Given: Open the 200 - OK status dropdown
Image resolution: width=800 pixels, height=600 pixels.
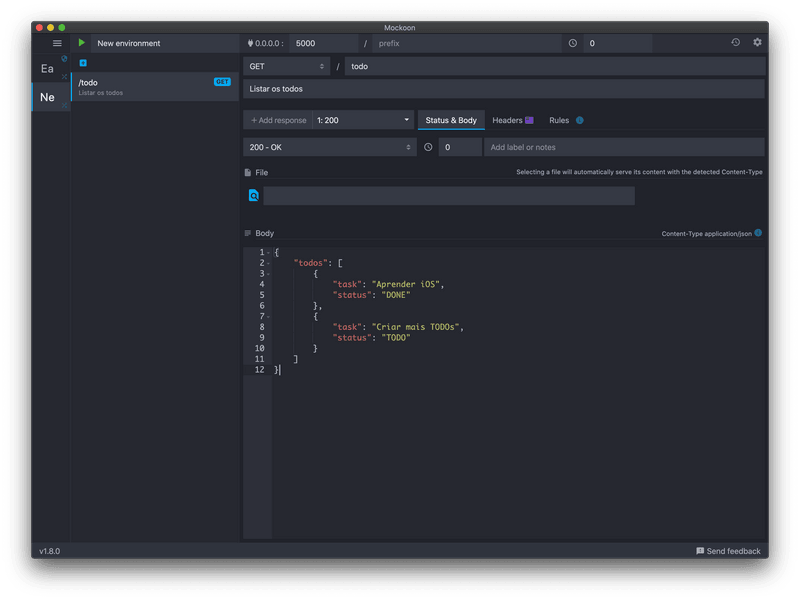Looking at the screenshot, I should coord(330,147).
